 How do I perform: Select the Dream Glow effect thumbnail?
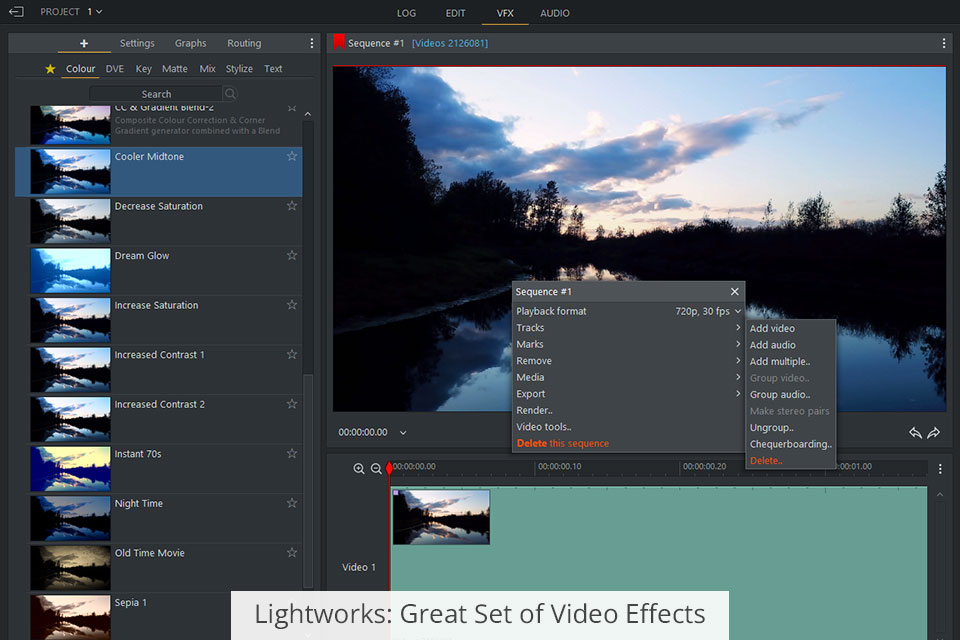point(70,270)
